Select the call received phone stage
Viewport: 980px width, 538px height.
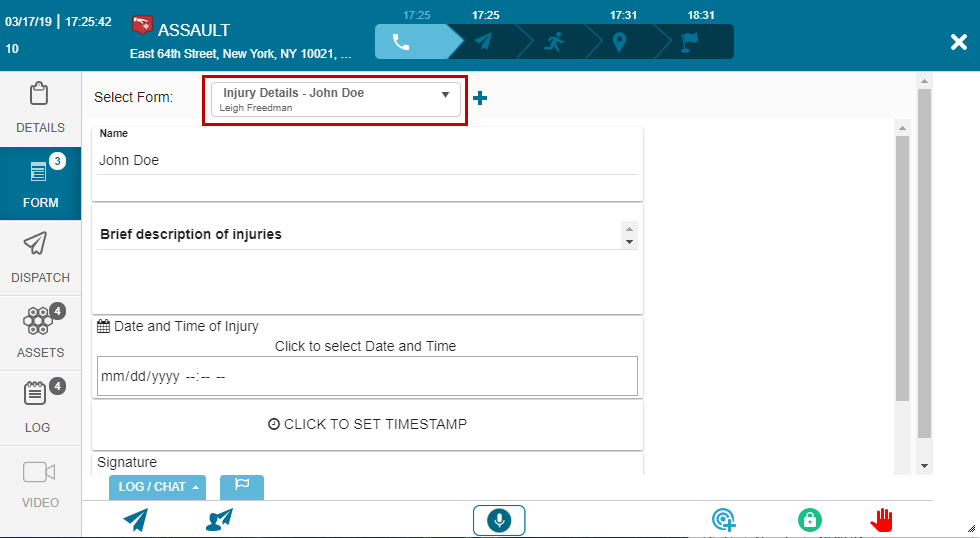[x=411, y=42]
